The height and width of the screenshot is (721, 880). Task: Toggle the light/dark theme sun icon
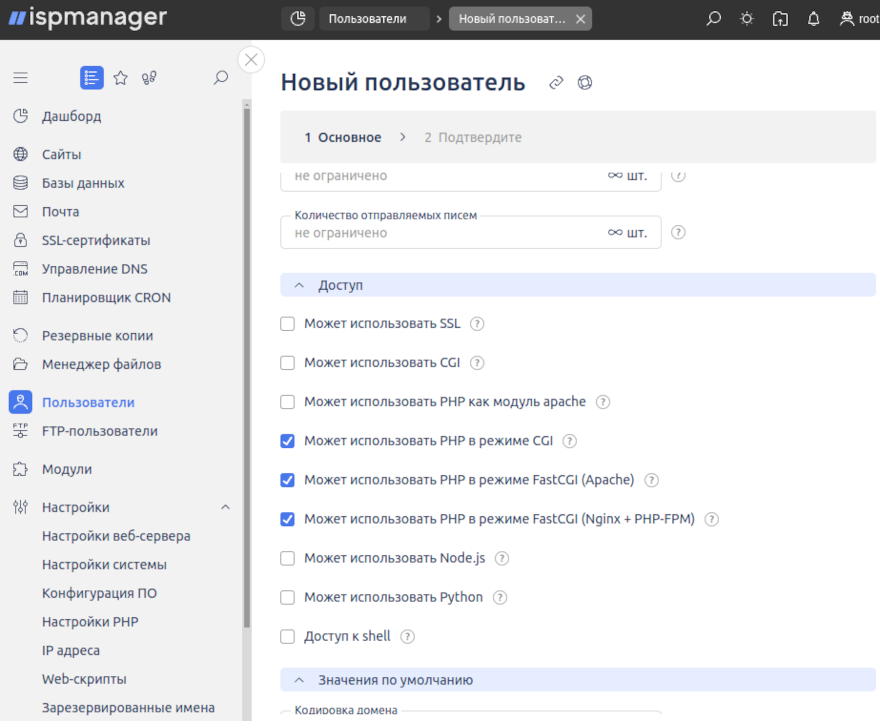(x=747, y=19)
